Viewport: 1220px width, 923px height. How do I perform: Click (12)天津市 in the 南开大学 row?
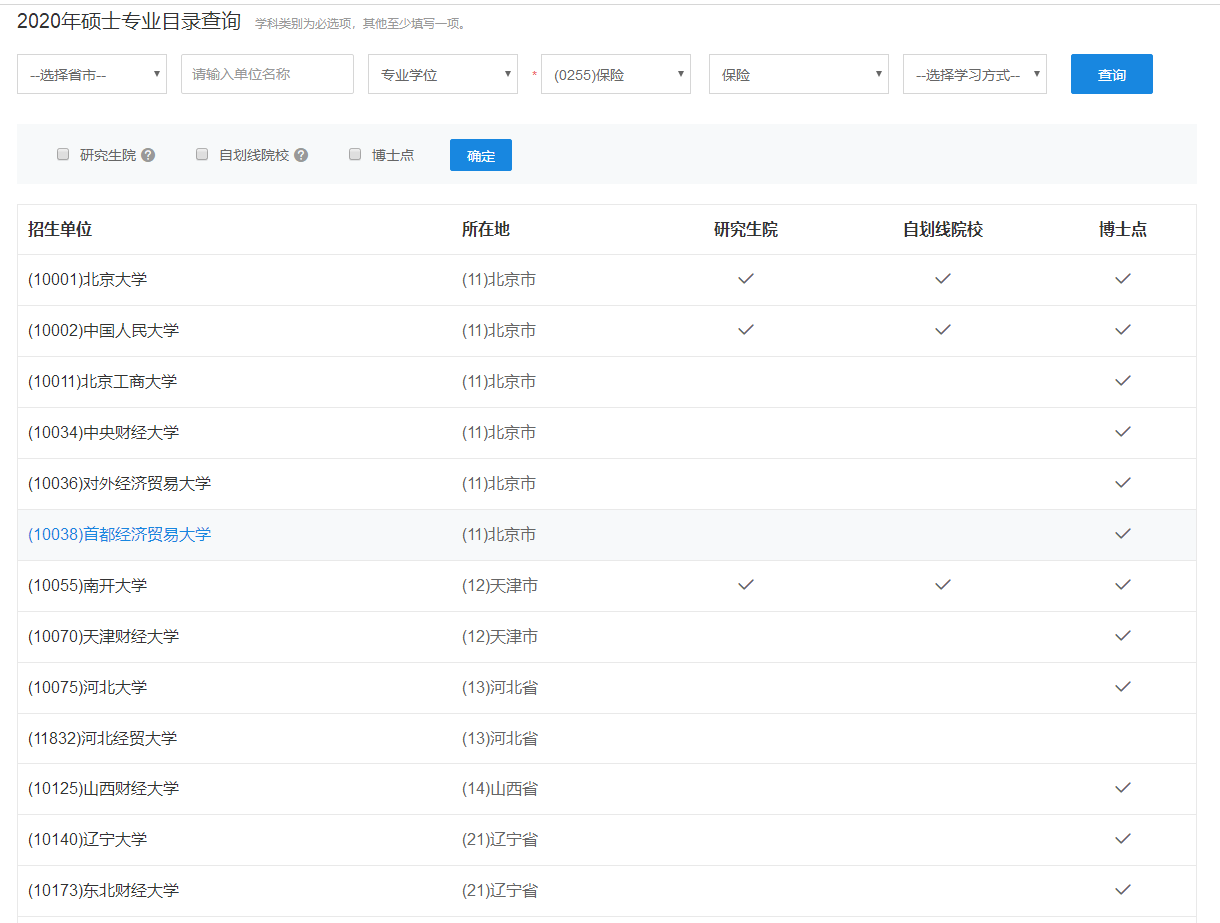500,586
